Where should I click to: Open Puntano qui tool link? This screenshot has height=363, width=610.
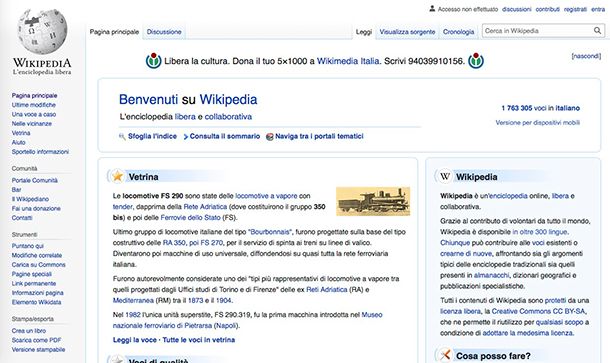point(28,246)
